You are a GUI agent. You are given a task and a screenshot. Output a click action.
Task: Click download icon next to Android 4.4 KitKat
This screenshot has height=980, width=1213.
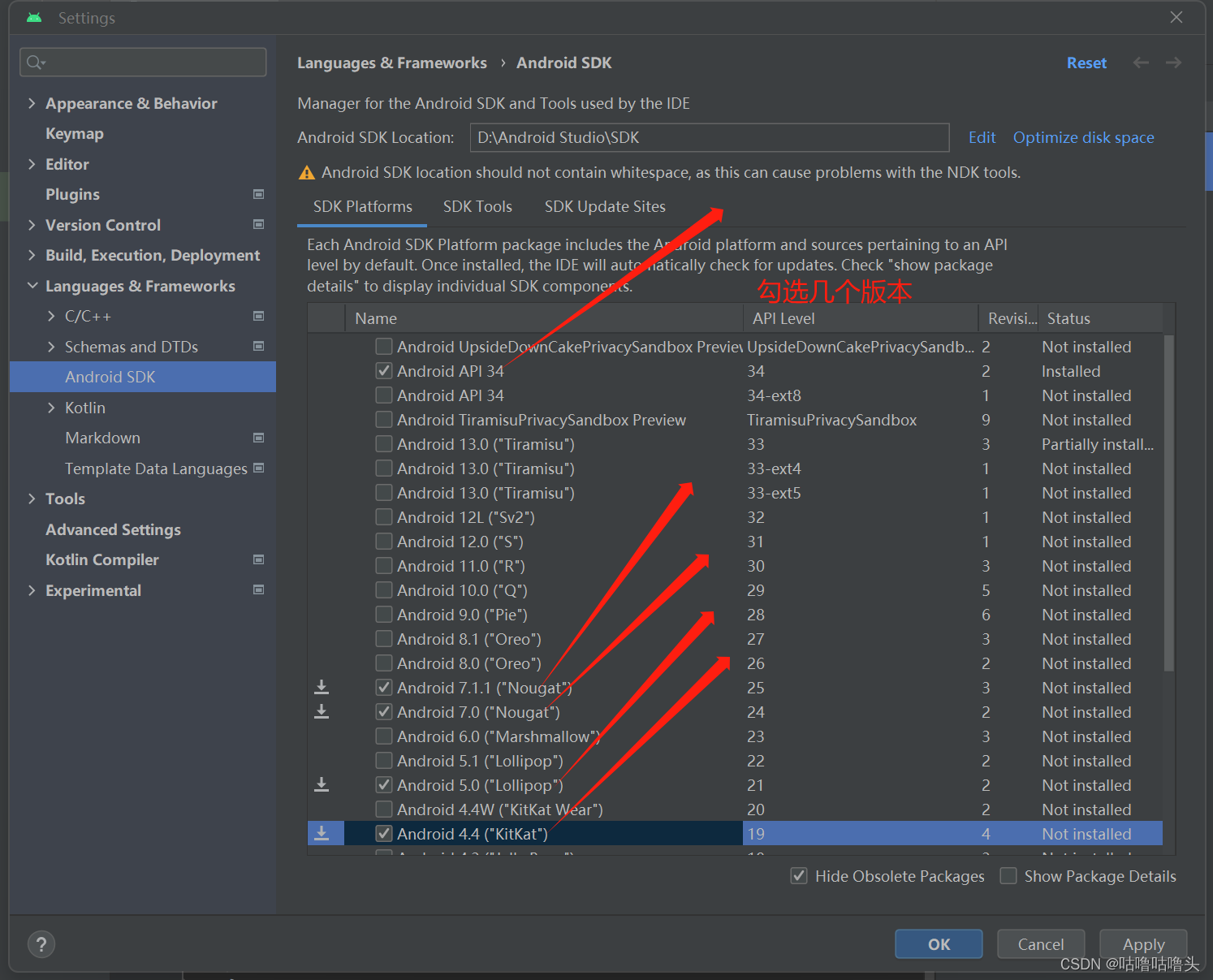(x=322, y=834)
